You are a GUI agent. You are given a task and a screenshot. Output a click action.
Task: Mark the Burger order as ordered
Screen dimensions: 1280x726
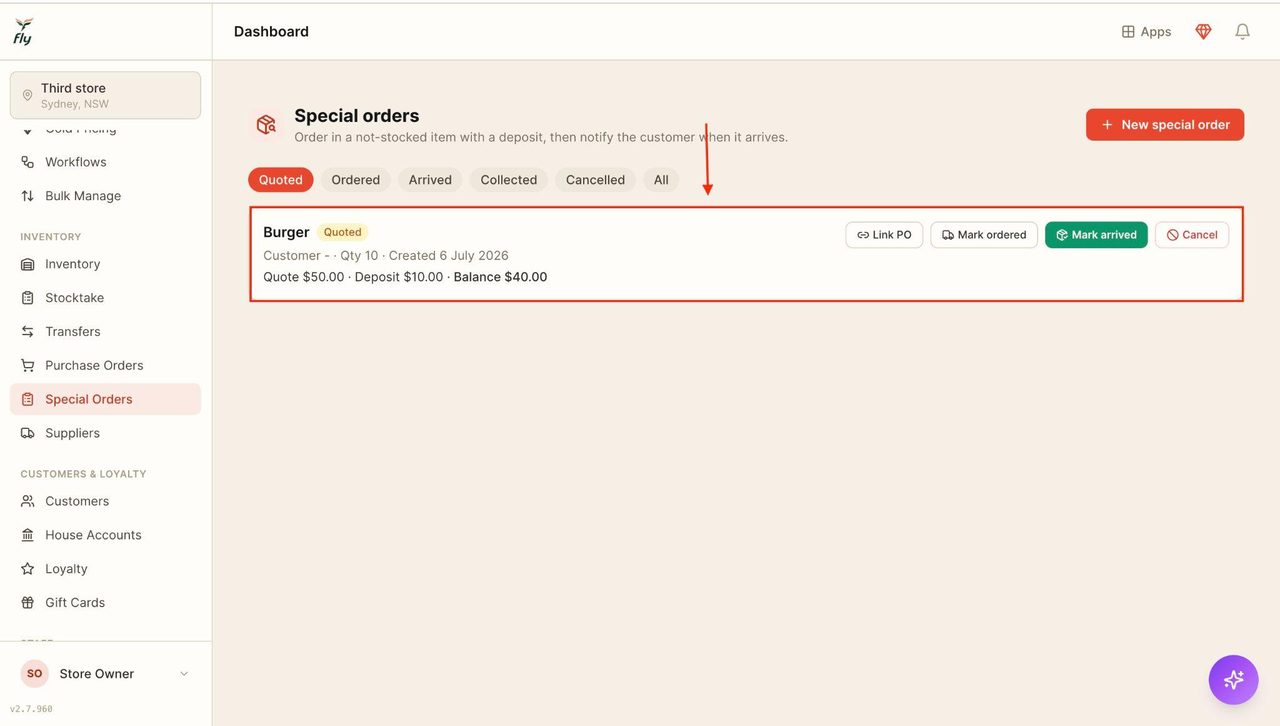984,235
